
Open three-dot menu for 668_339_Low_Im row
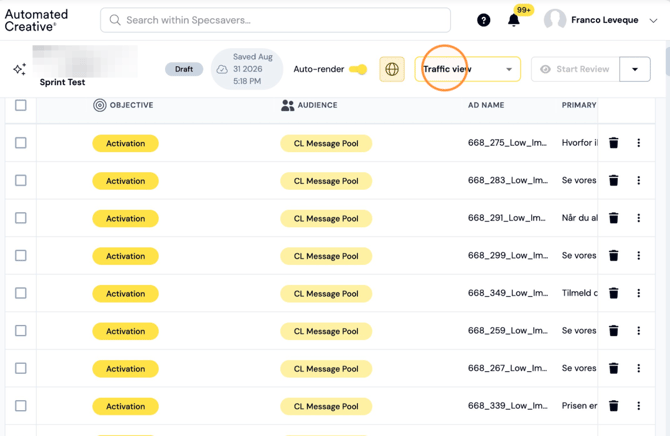point(638,406)
